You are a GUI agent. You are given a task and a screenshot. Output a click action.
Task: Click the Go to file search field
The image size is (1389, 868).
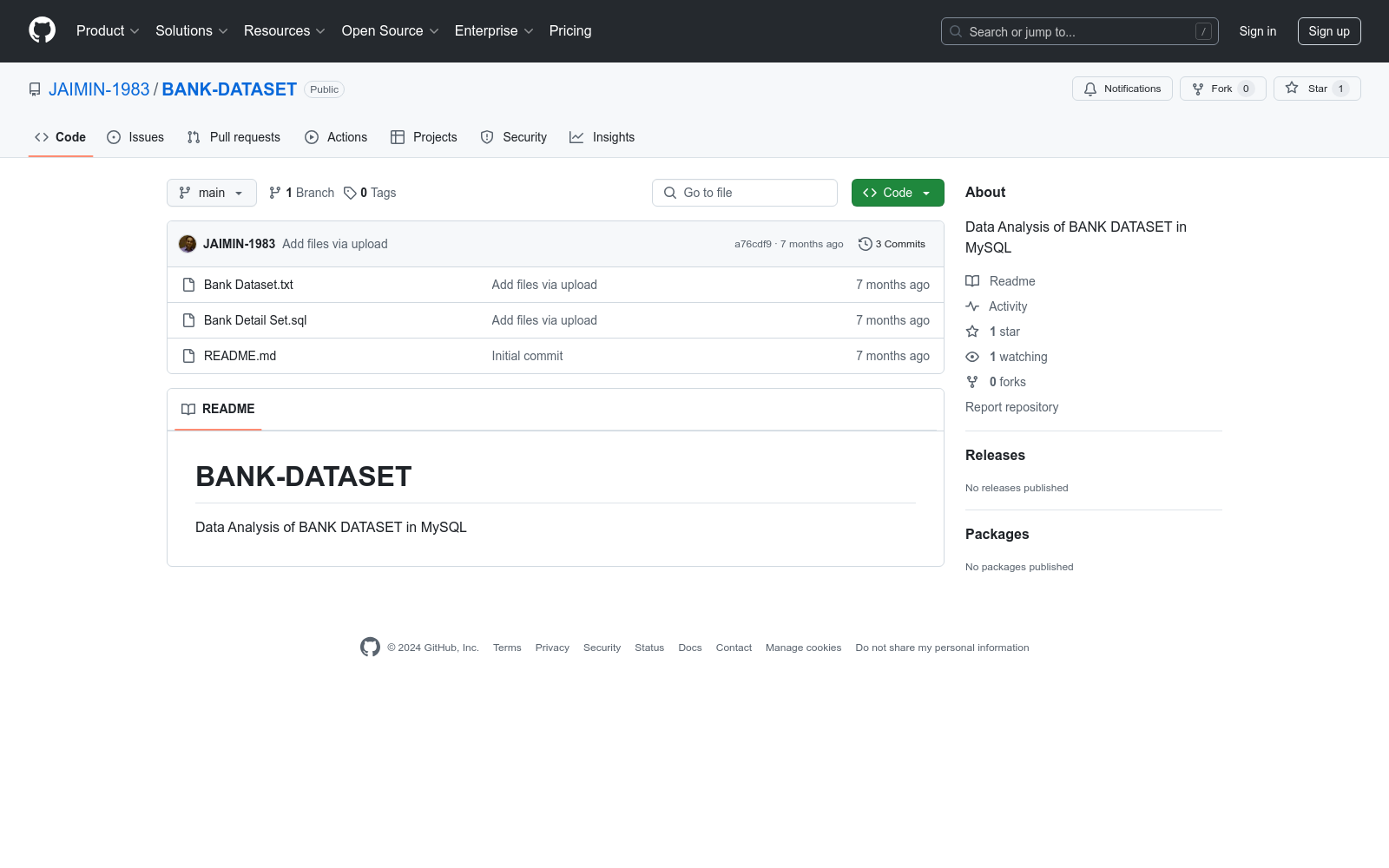click(x=745, y=193)
